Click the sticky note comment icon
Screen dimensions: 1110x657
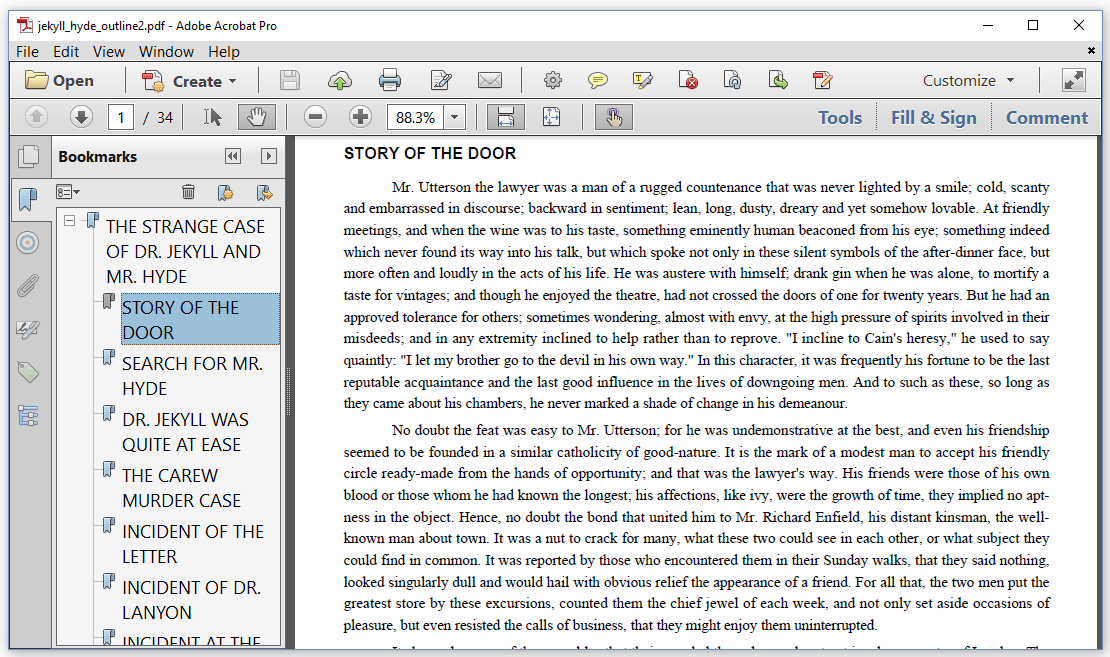pos(597,81)
